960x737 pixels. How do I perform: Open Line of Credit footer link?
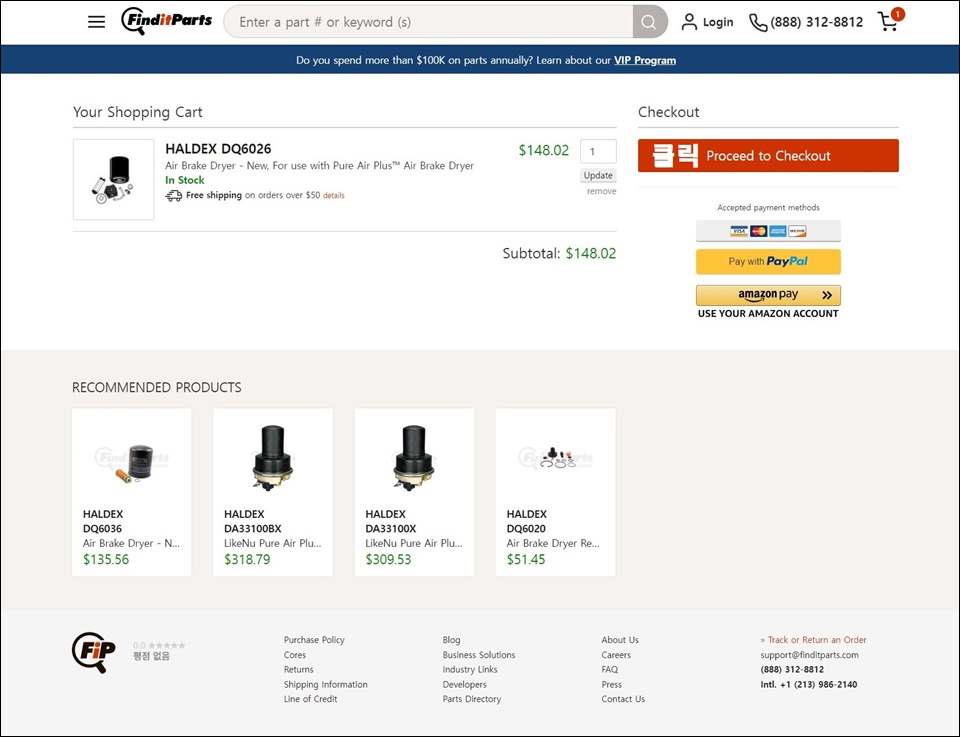pyautogui.click(x=310, y=699)
